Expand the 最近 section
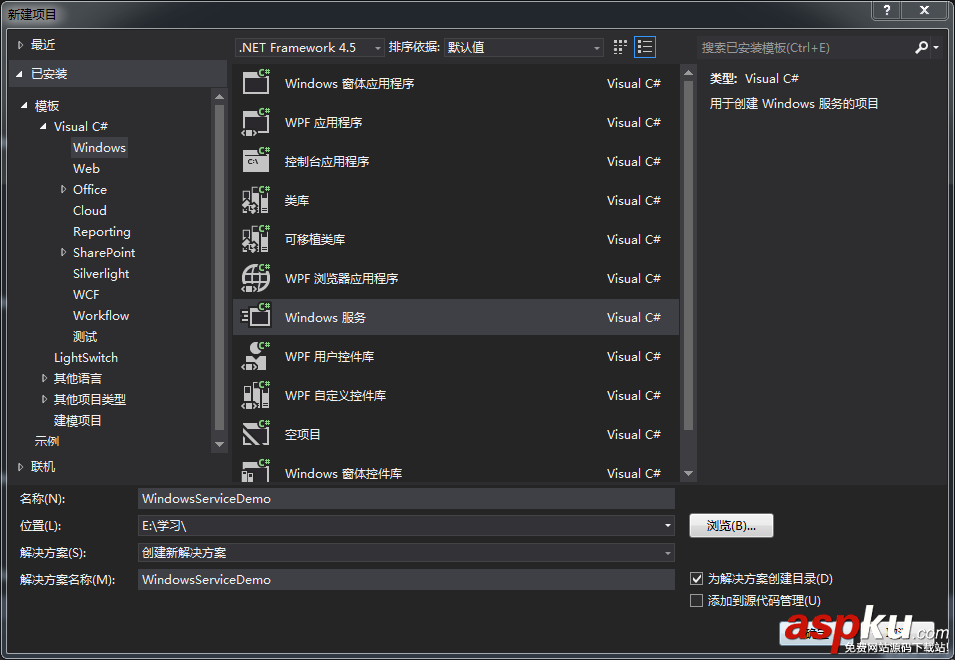Viewport: 955px width, 660px height. pos(21,44)
